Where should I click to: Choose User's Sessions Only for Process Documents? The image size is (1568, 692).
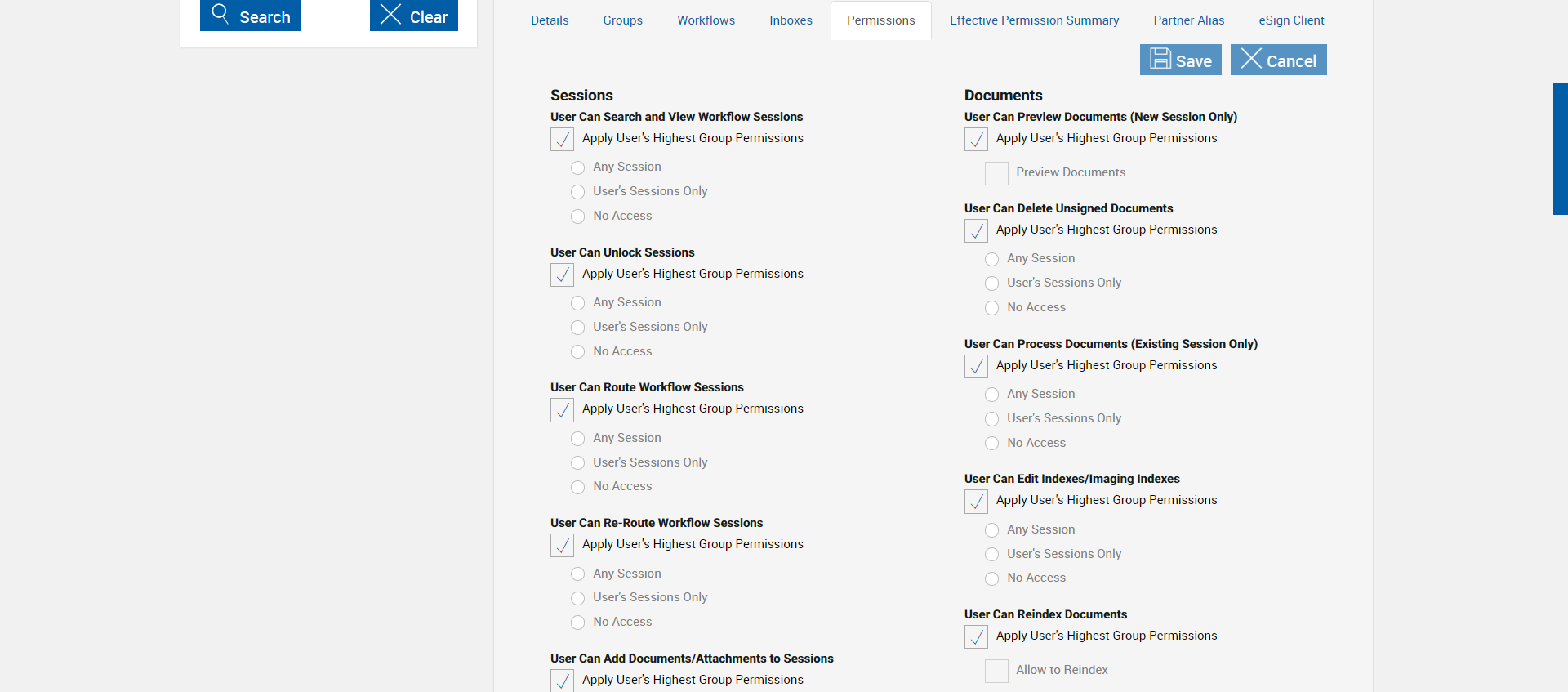992,419
